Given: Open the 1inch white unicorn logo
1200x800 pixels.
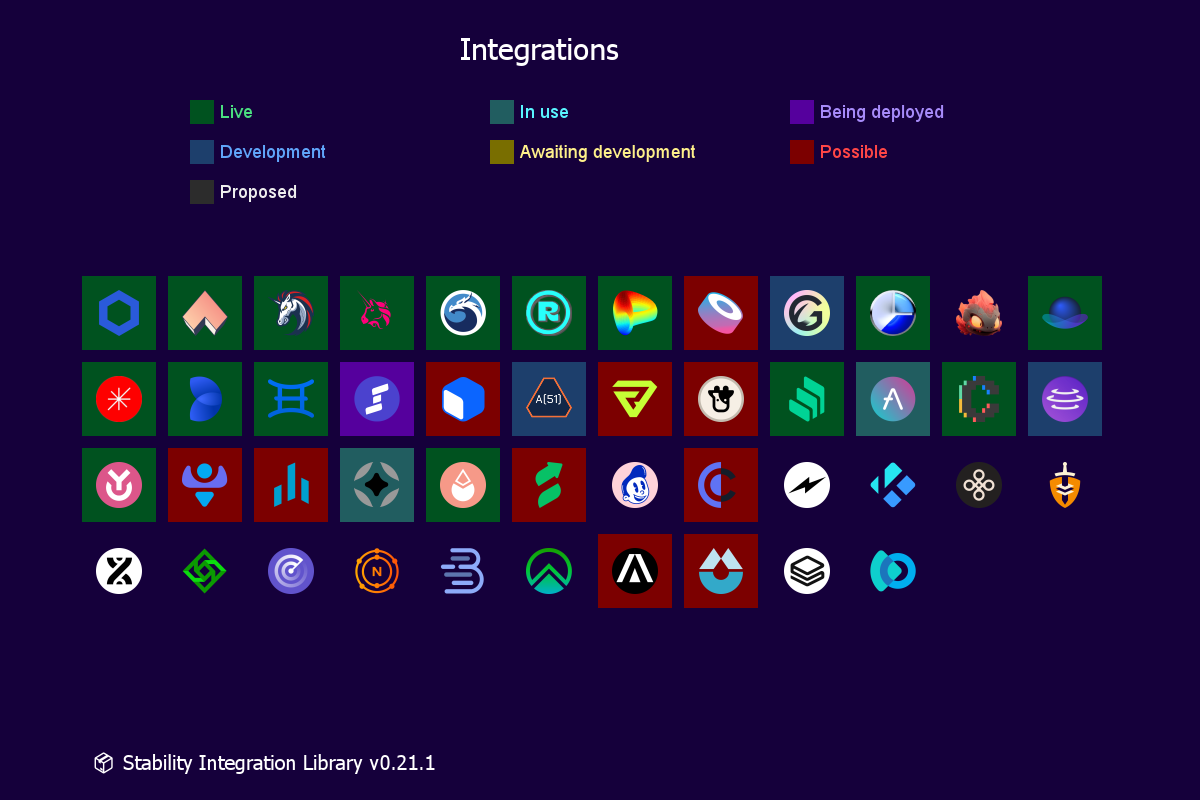Looking at the screenshot, I should (291, 313).
